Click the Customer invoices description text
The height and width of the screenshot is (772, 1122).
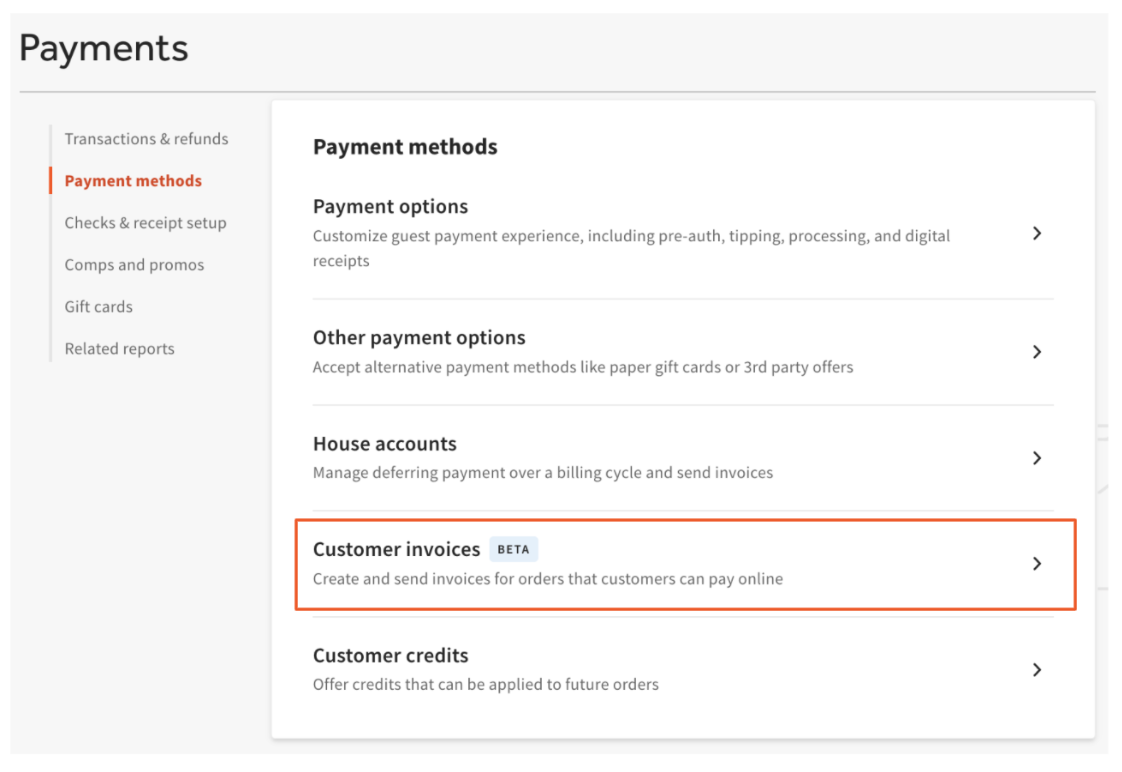547,578
